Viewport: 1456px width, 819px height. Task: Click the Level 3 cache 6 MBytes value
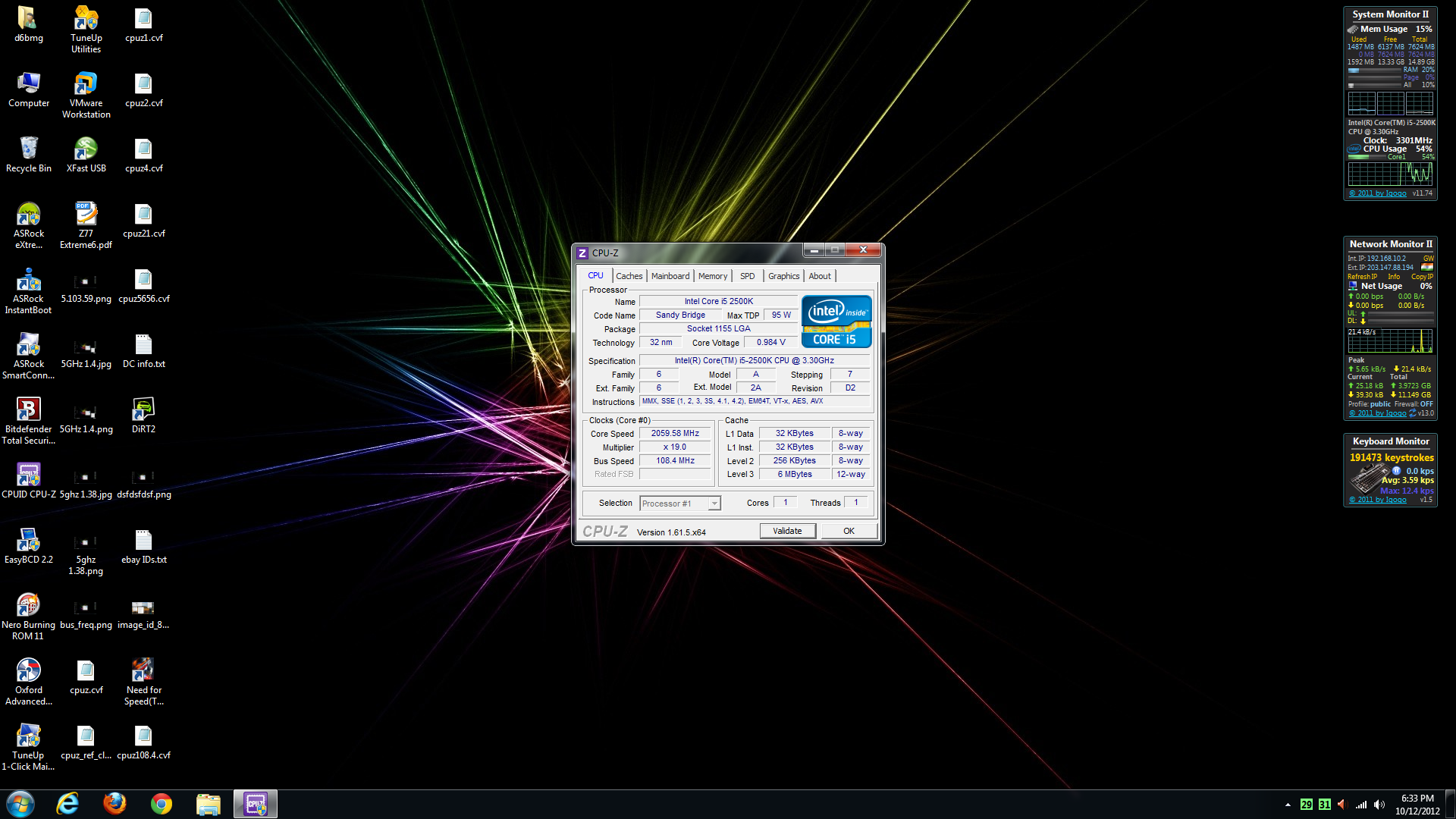click(x=794, y=475)
